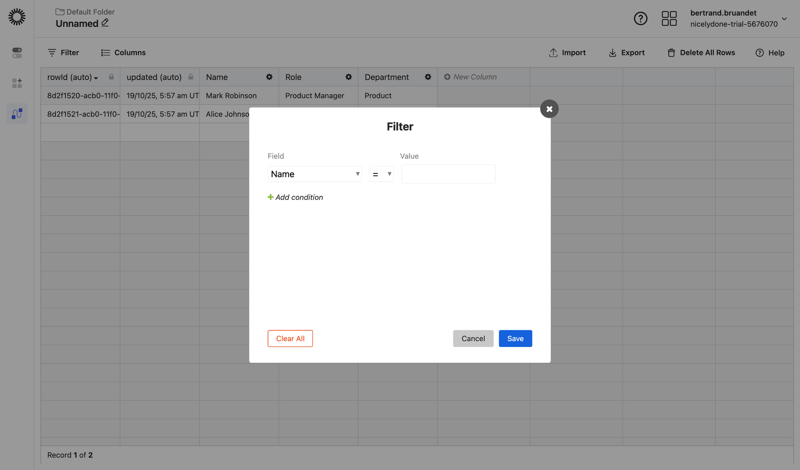Image resolution: width=800 pixels, height=470 pixels.
Task: Open the Columns toolbar option
Action: [123, 53]
